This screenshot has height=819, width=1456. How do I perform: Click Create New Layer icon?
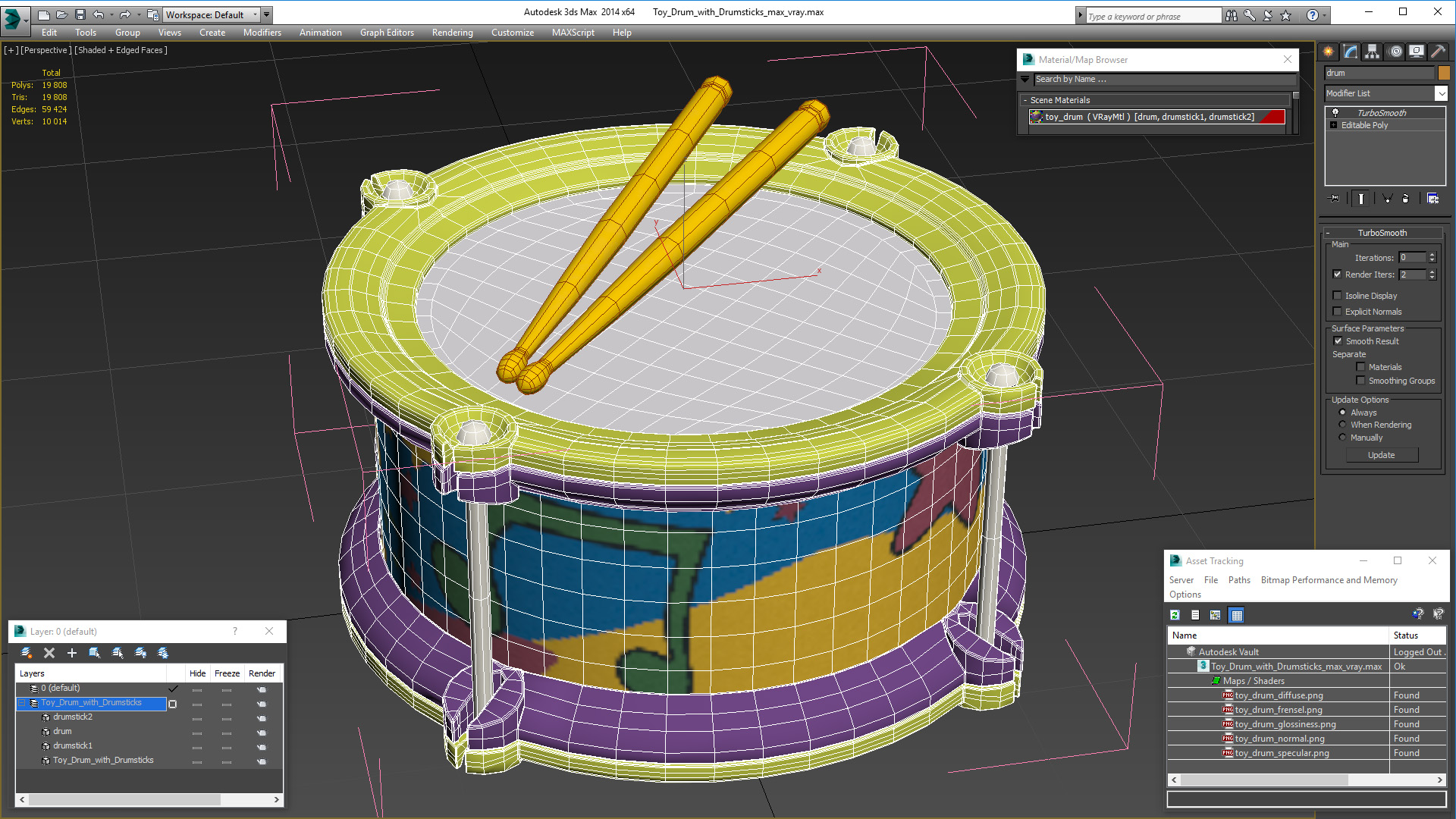point(27,653)
